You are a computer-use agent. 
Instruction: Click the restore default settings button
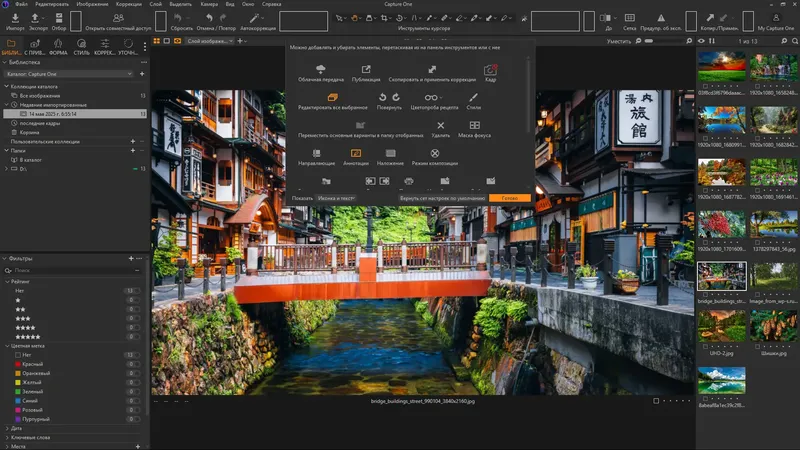[441, 198]
